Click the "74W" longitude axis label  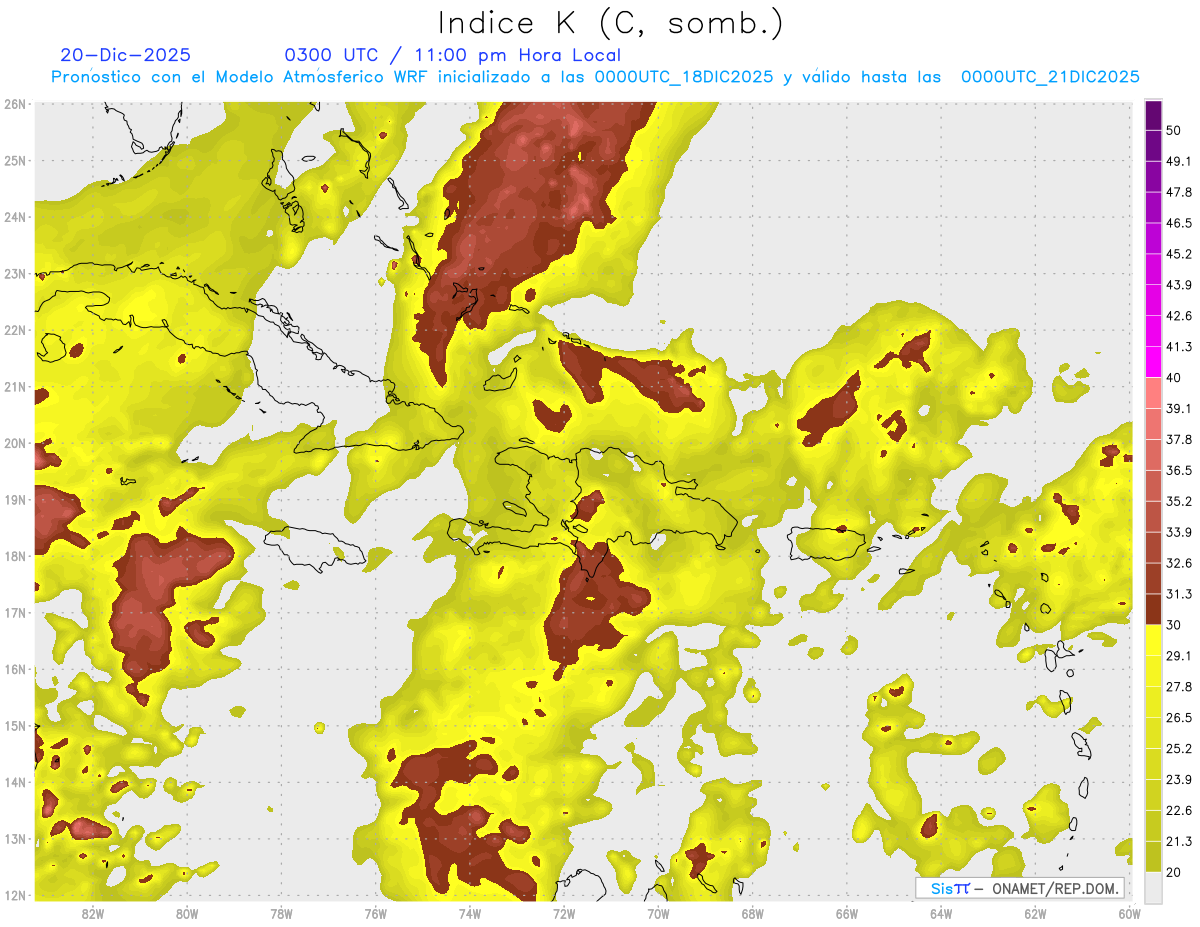pyautogui.click(x=470, y=914)
